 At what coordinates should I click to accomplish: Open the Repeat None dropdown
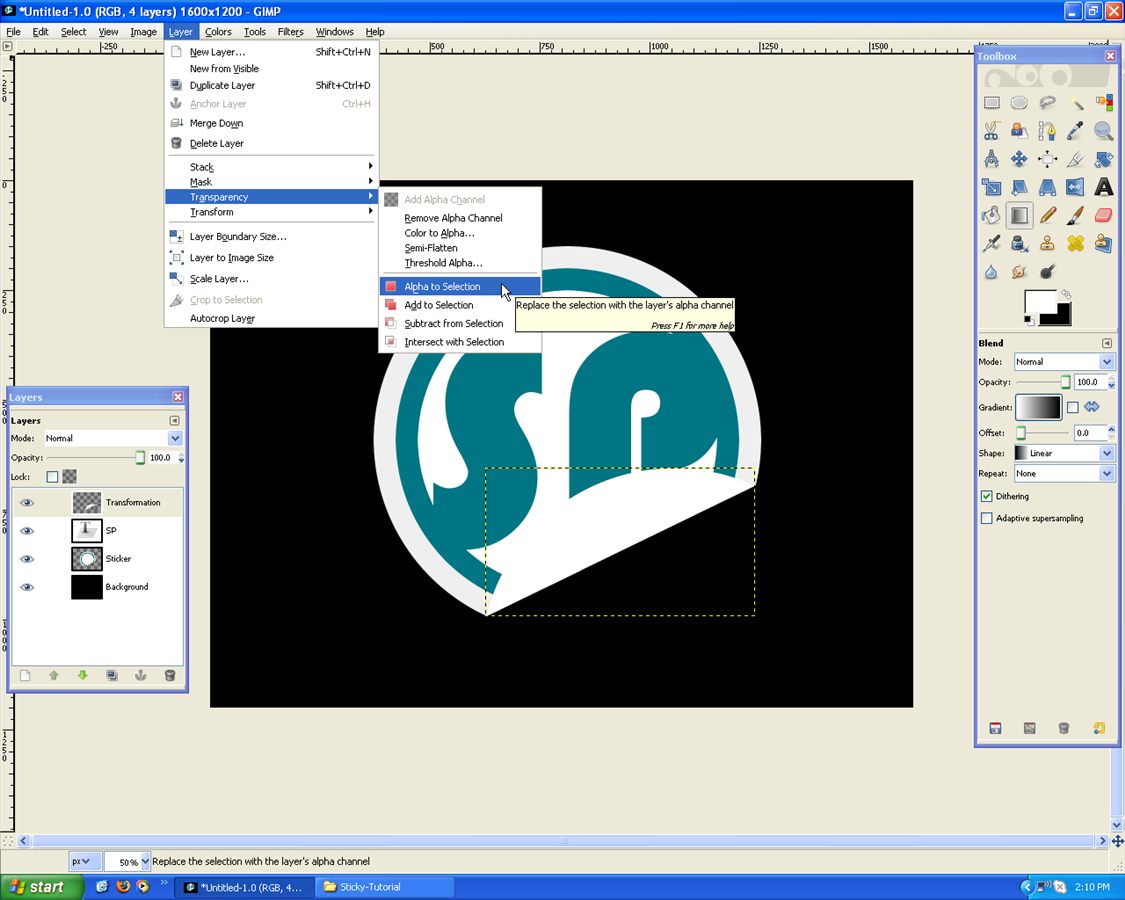[1063, 474]
